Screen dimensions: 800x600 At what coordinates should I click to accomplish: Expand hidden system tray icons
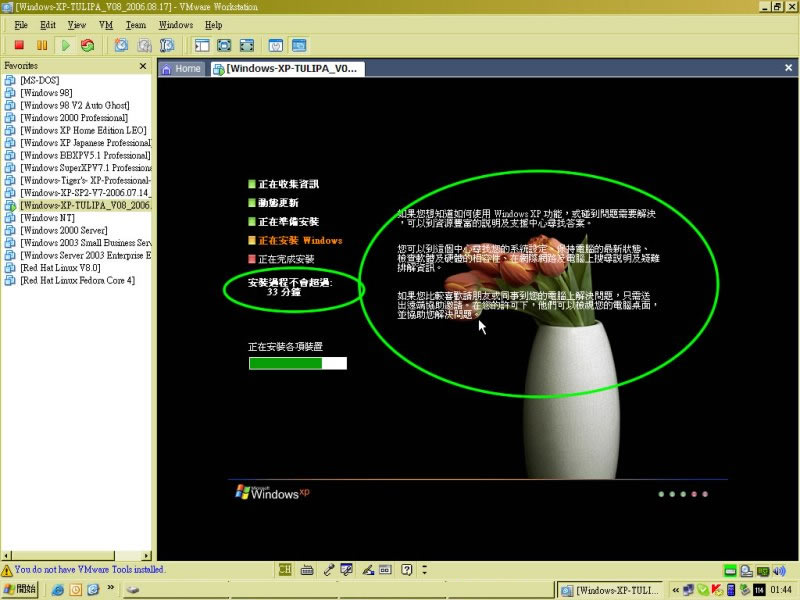click(x=676, y=590)
